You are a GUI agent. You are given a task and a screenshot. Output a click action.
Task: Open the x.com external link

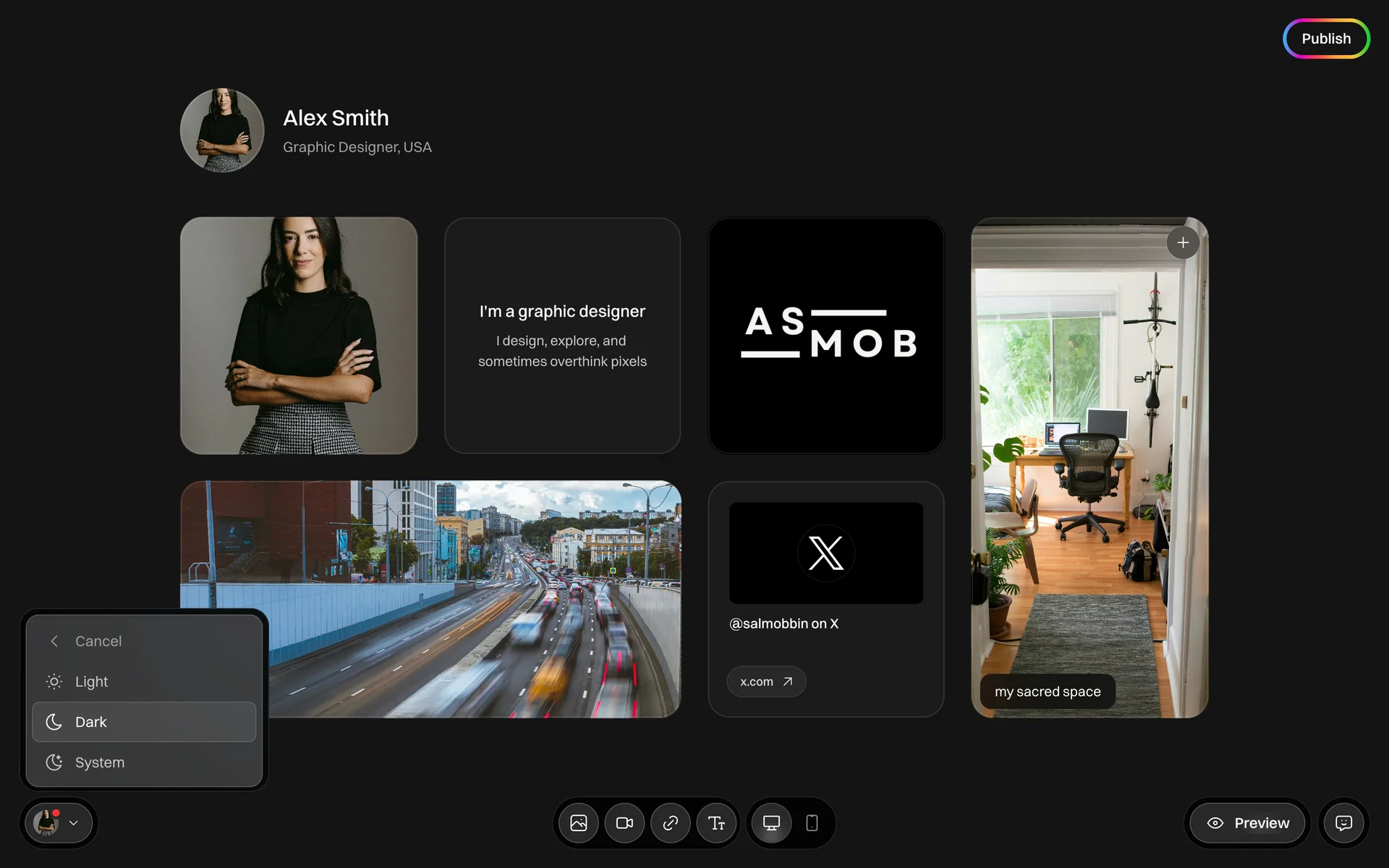coord(766,681)
